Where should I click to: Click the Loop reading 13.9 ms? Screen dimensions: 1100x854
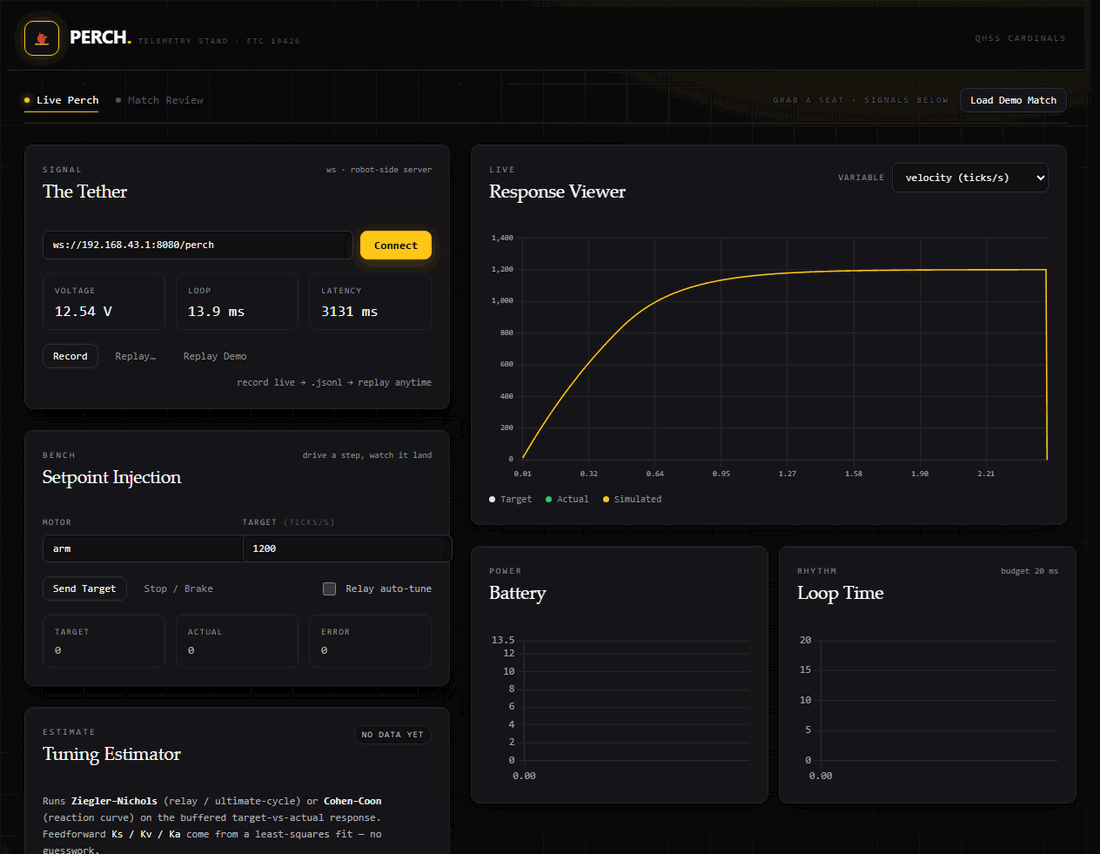pyautogui.click(x=216, y=311)
